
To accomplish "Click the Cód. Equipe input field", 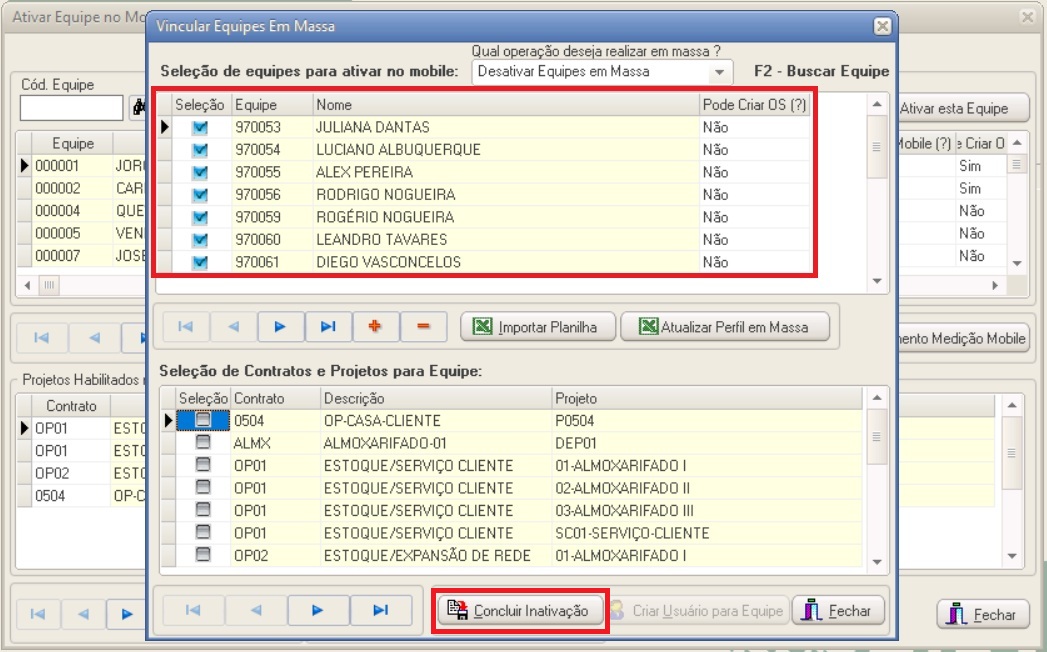I will [x=72, y=107].
